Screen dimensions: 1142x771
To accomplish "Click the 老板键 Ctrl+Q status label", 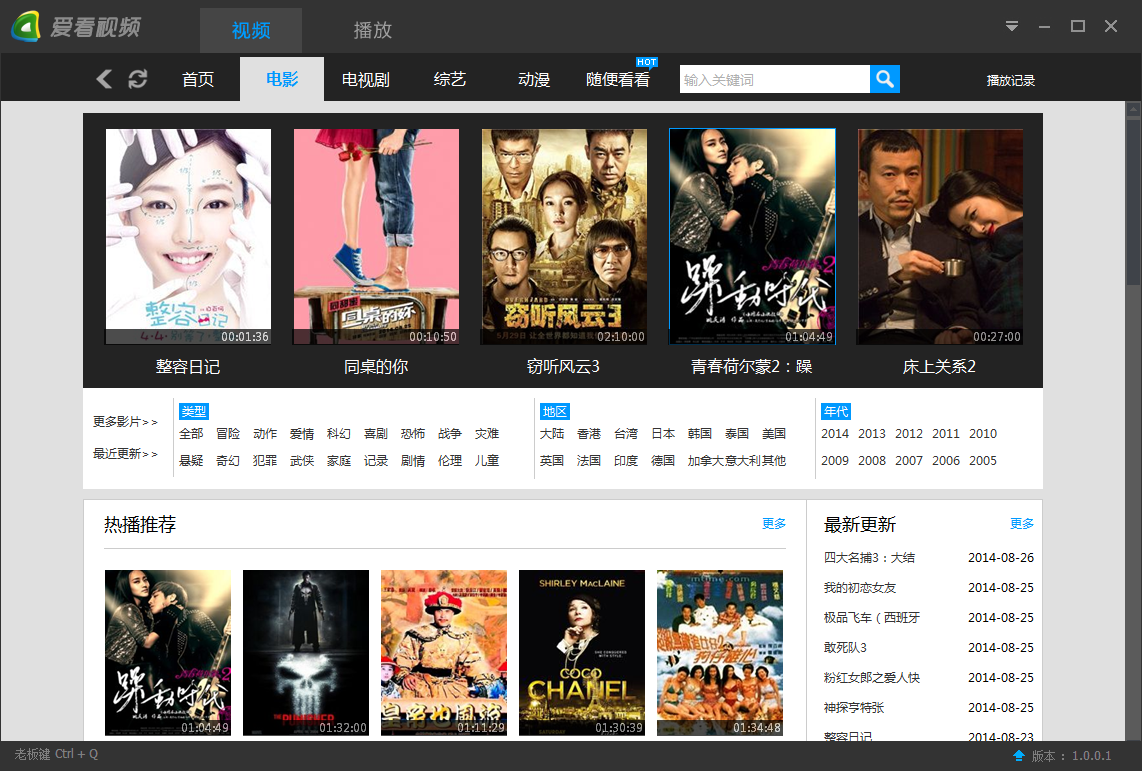I will click(x=56, y=754).
